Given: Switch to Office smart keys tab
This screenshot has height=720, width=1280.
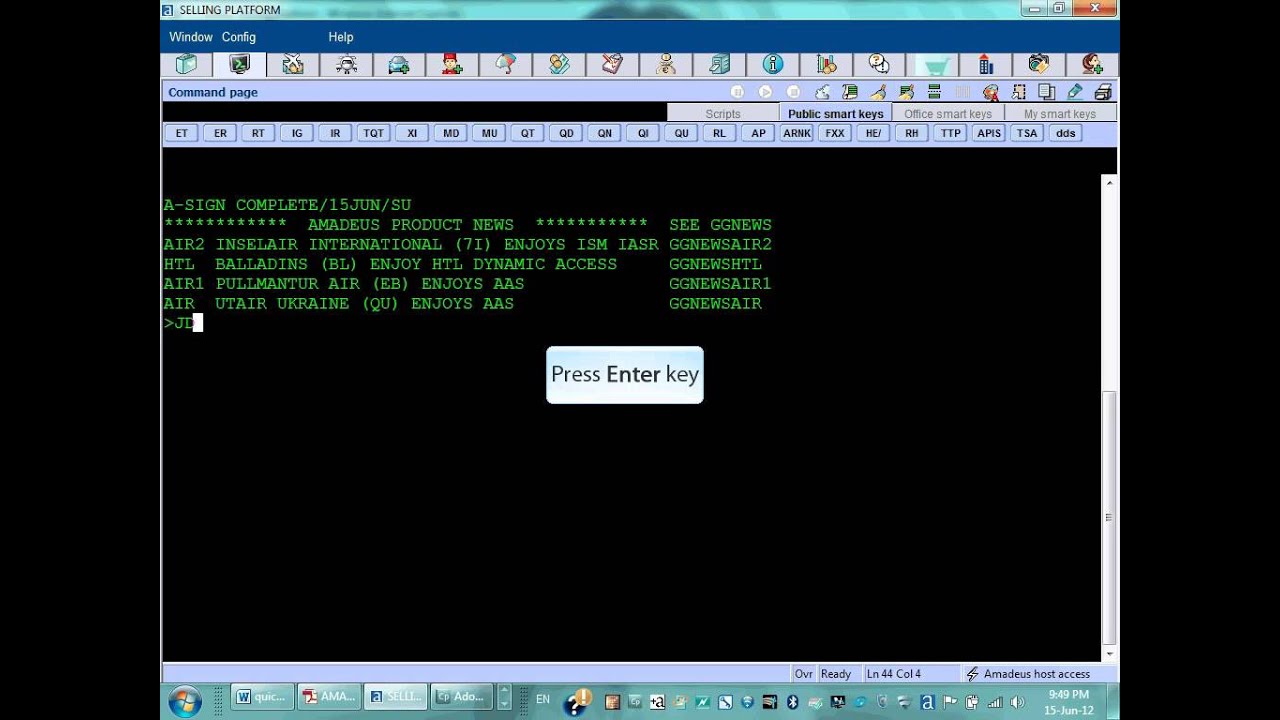Looking at the screenshot, I should click(x=948, y=114).
